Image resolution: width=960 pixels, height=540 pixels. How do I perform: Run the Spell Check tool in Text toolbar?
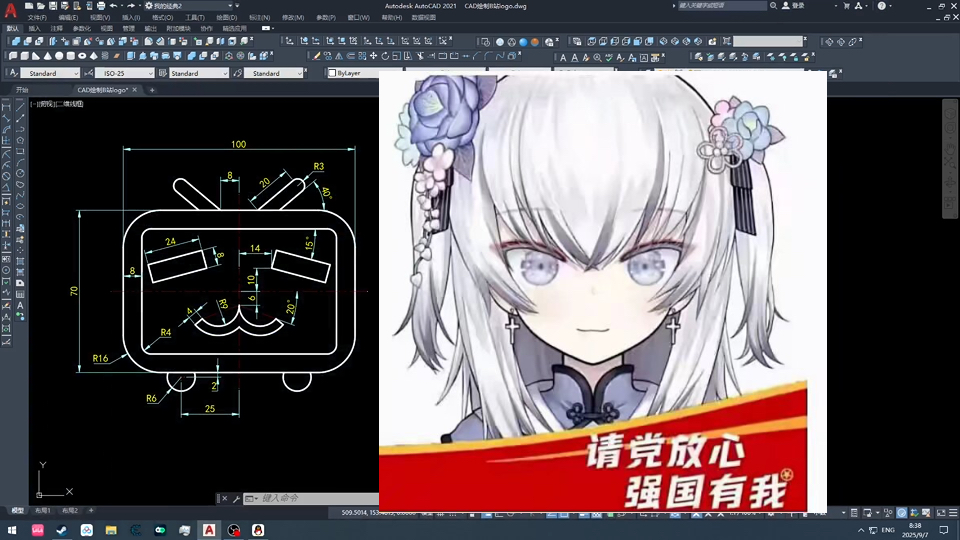click(609, 58)
